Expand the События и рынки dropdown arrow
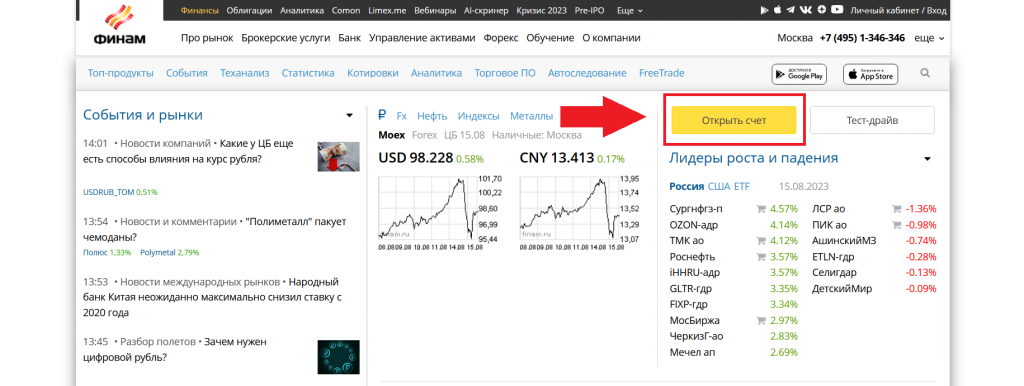 click(x=349, y=116)
